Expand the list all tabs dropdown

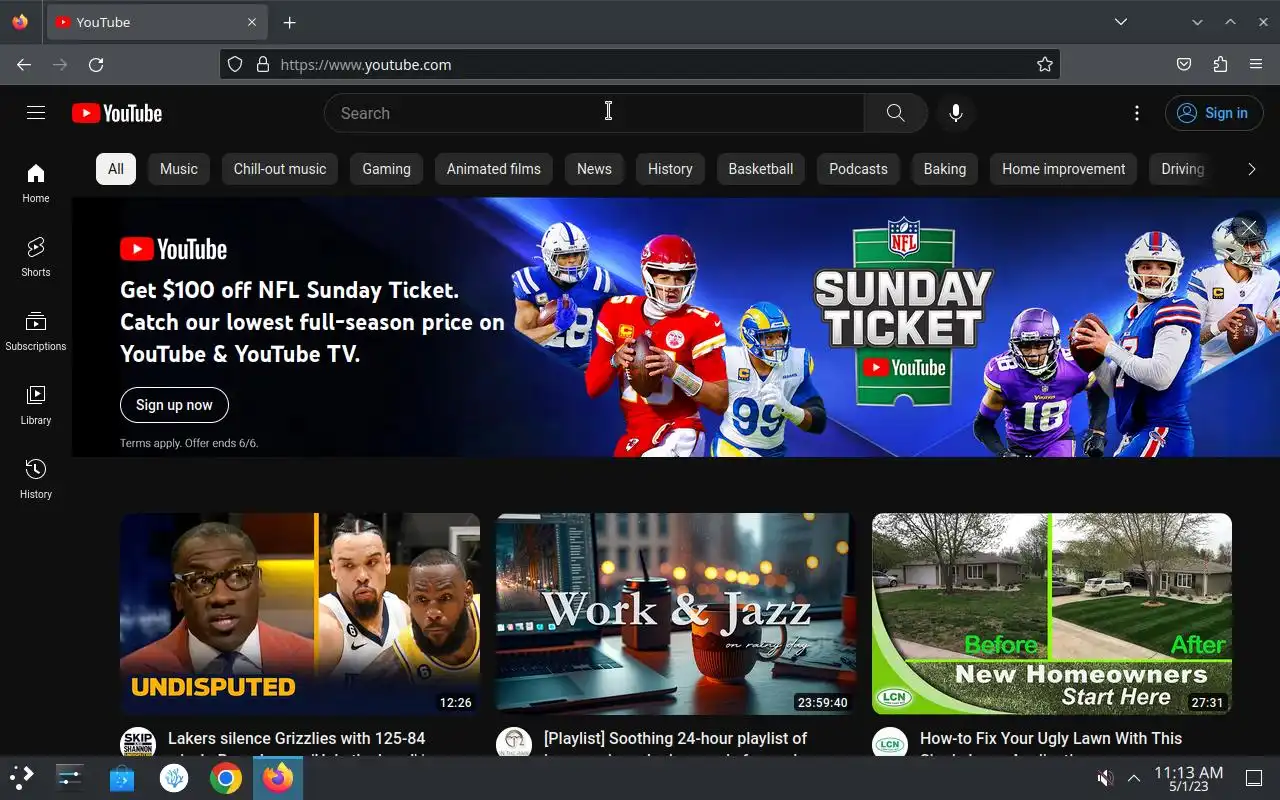[1121, 22]
